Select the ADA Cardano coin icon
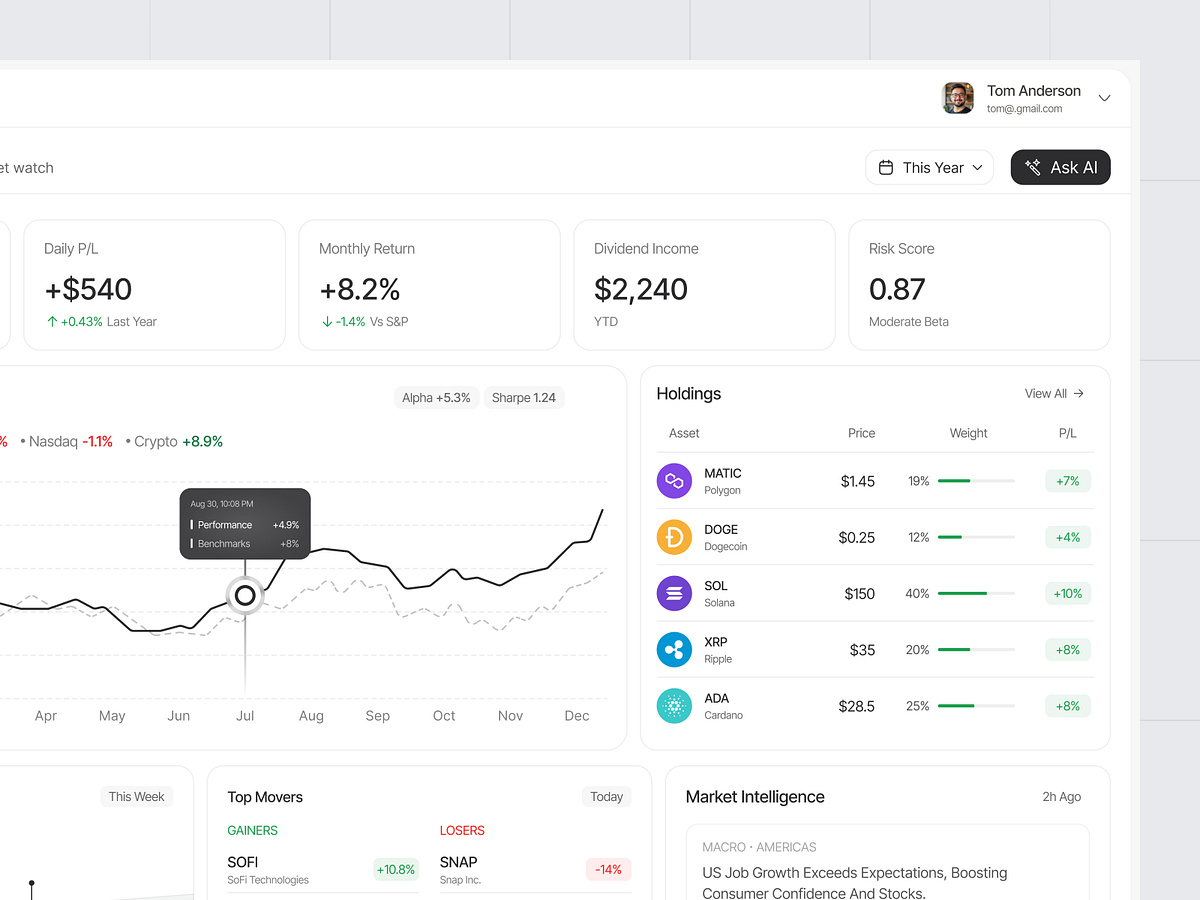 (x=674, y=706)
